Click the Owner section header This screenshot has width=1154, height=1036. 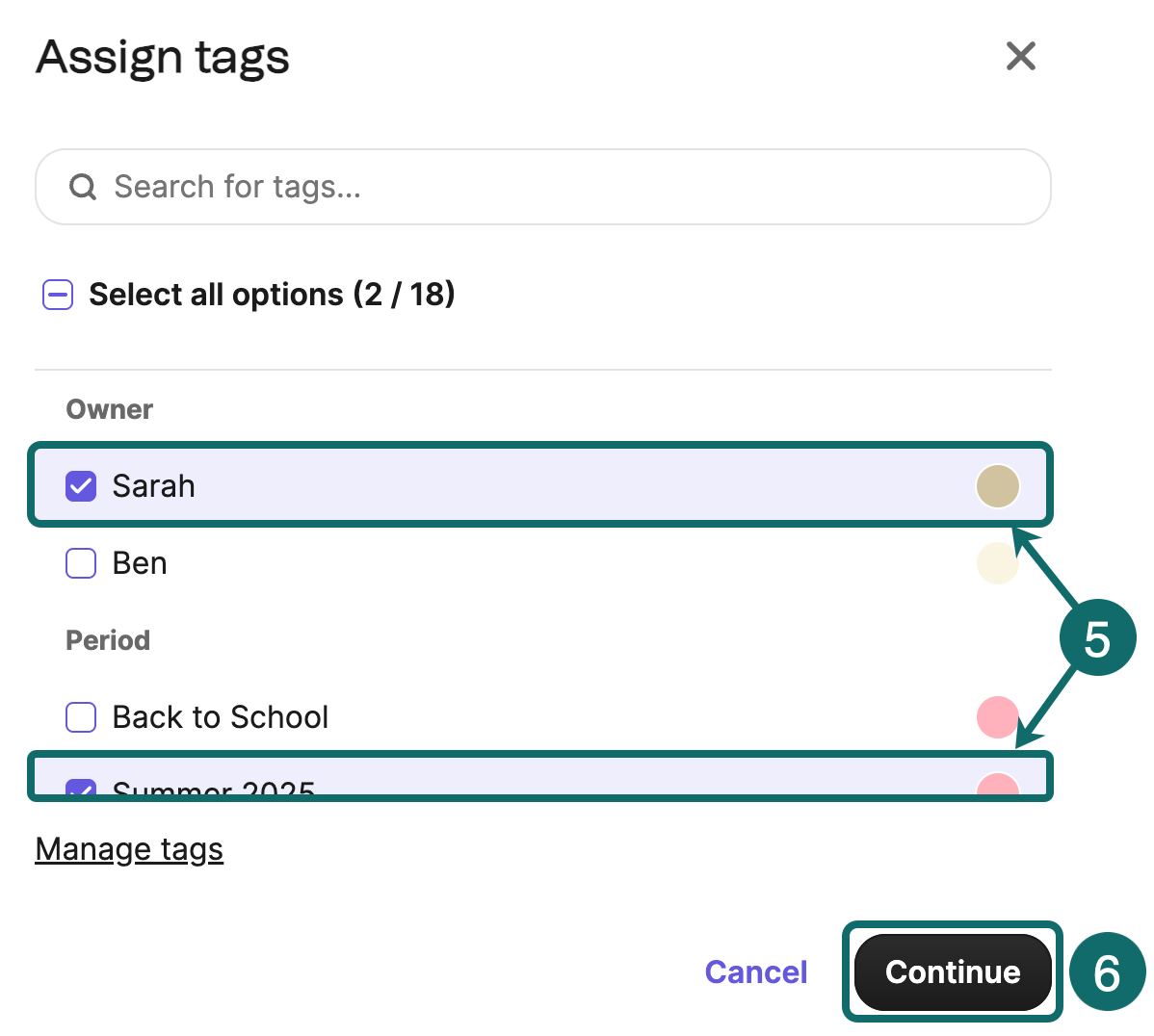[109, 409]
